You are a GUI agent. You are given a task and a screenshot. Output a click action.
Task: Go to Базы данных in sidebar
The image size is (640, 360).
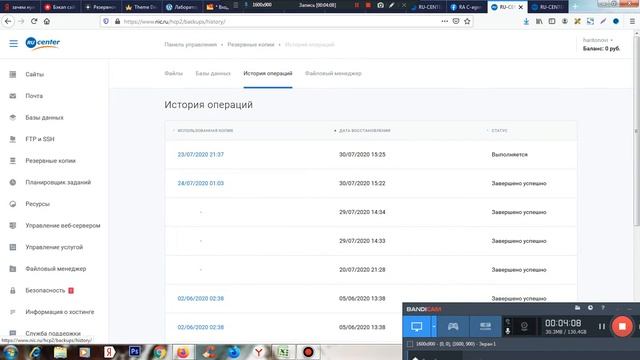(44, 118)
